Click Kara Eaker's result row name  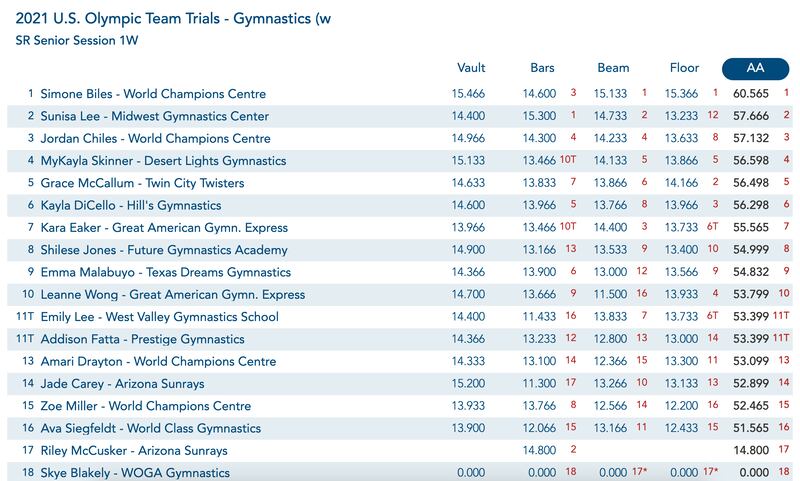click(x=164, y=228)
